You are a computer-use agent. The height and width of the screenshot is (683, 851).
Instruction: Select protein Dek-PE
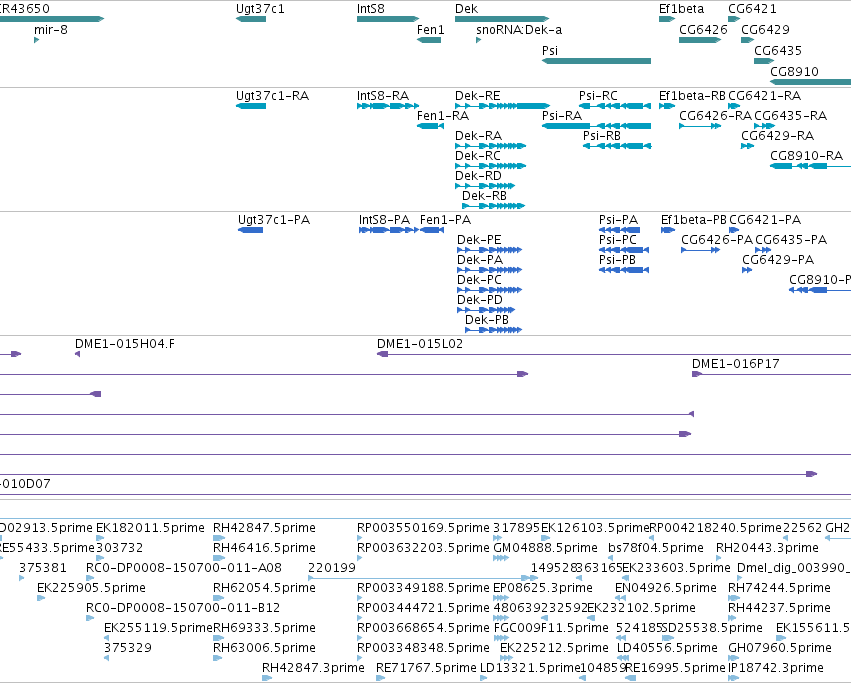tap(479, 240)
